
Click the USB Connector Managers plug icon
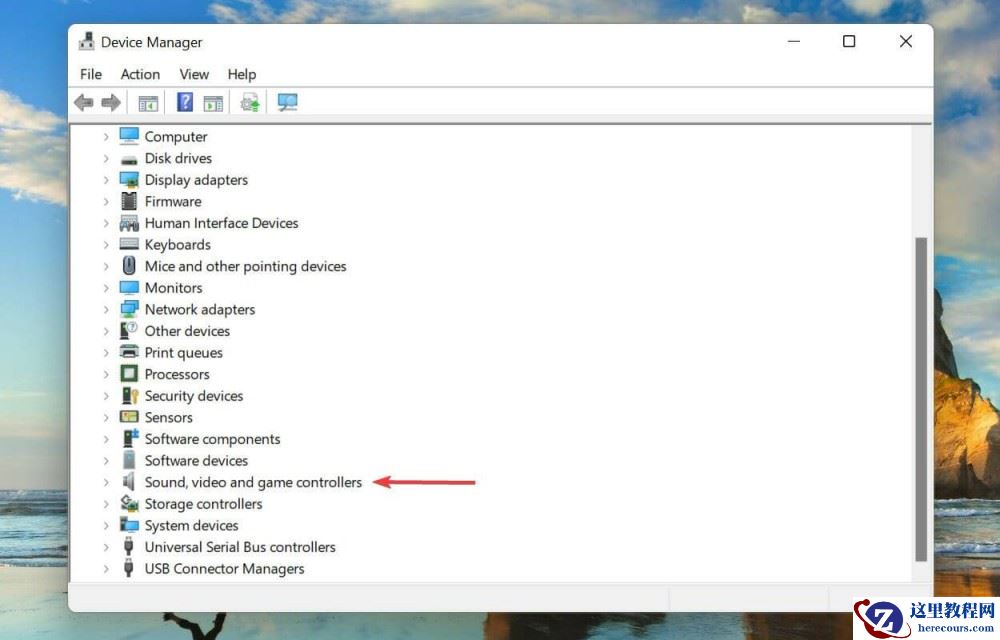[129, 568]
